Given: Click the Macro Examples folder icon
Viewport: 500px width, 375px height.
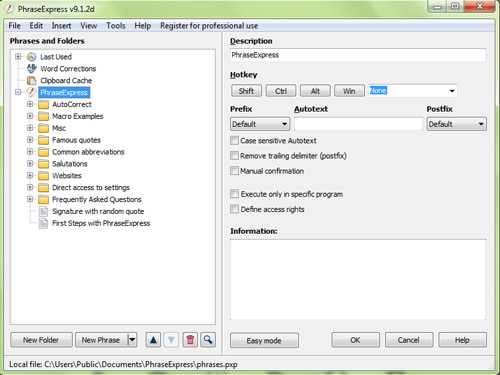Looking at the screenshot, I should click(x=43, y=116).
